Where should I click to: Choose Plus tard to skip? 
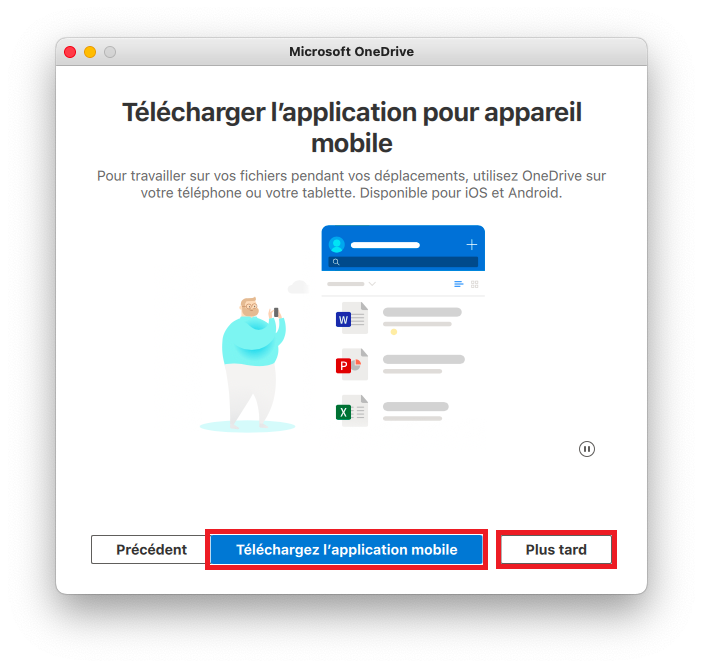tap(556, 550)
